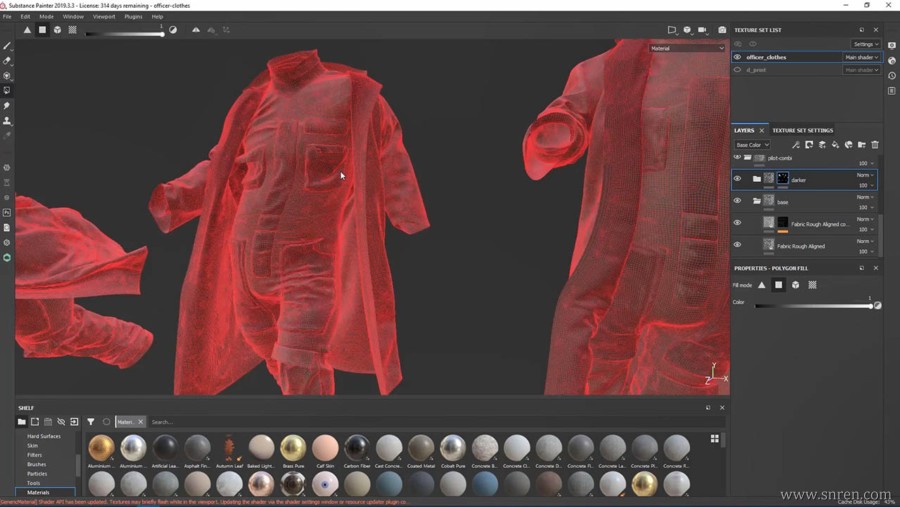Click the Properties Color grayscale slider

click(x=813, y=306)
